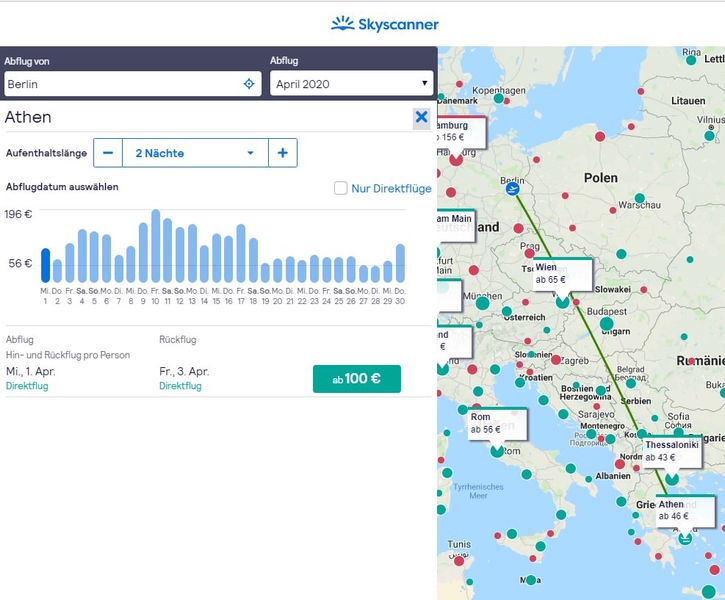
Task: Click the Fr., 3. Apr. return date text
Action: pyautogui.click(x=184, y=371)
